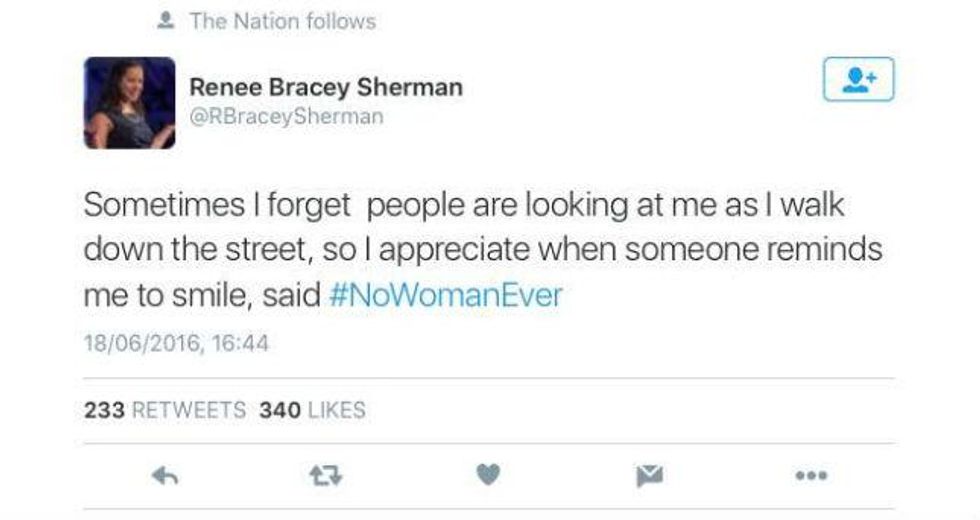
Task: Click the tweet line starting 'Sometimes I forget'
Action: (464, 206)
